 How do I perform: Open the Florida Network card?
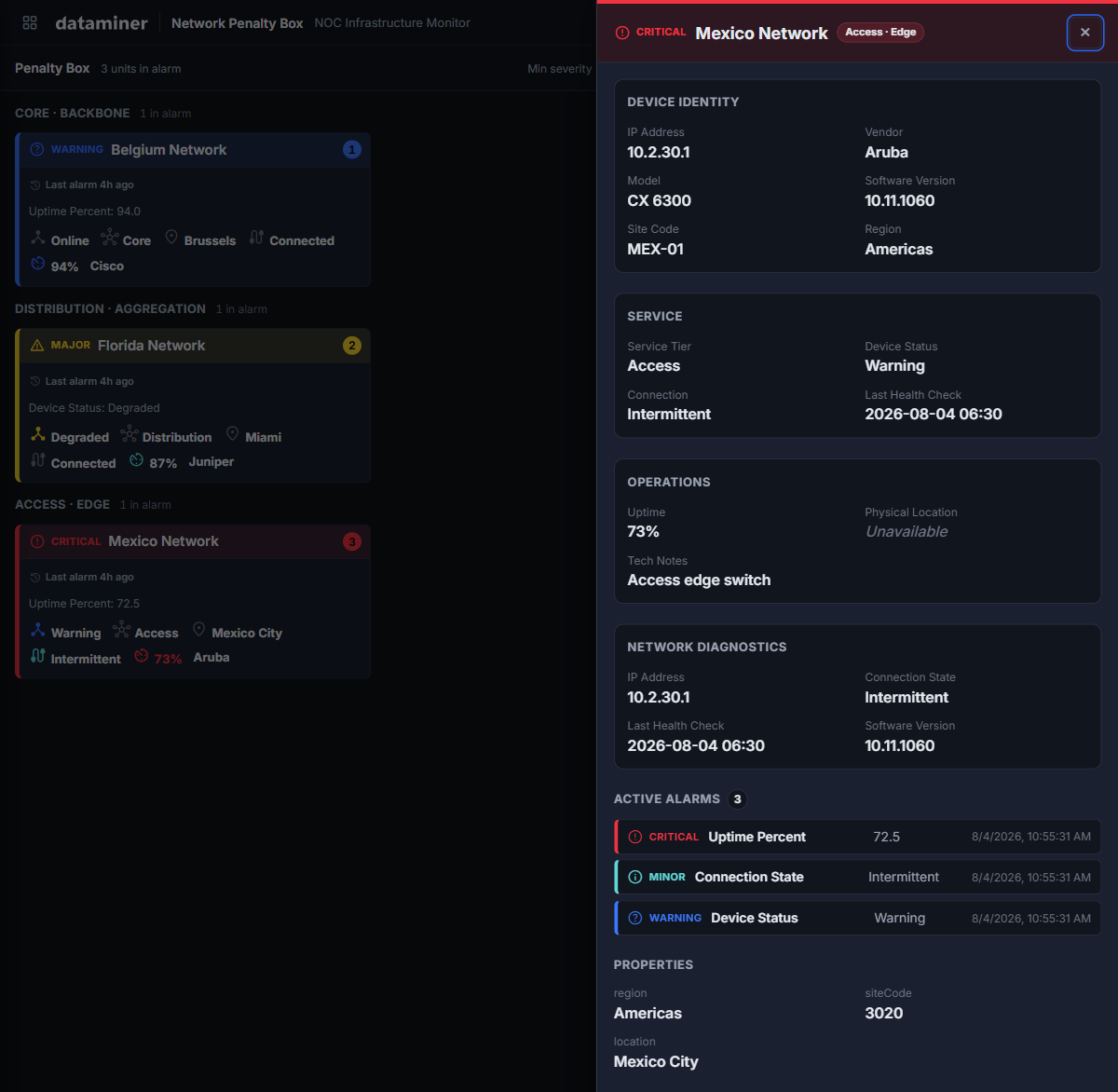194,405
